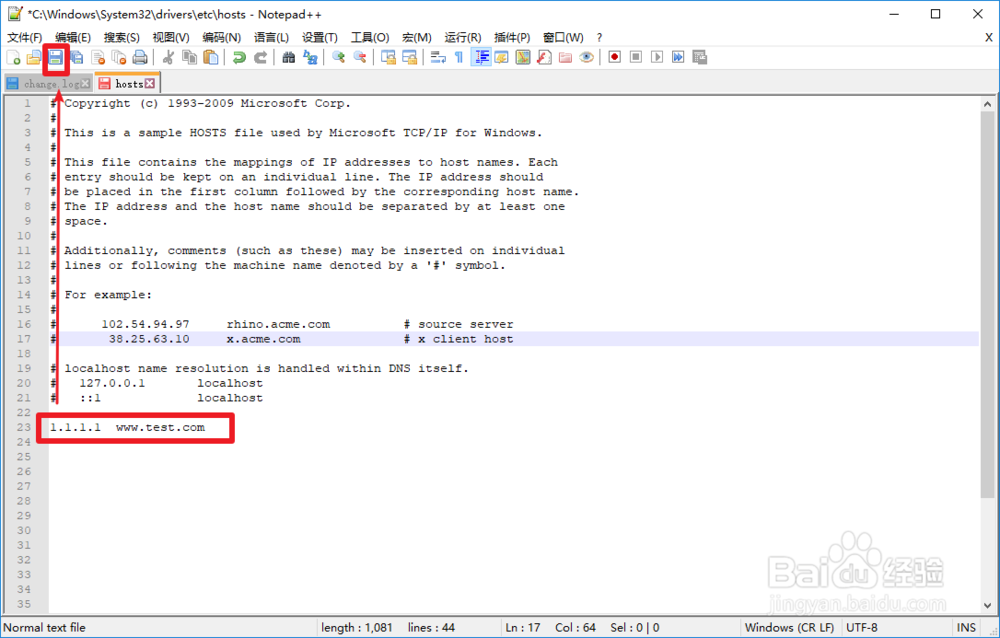Viewport: 1000px width, 638px height.
Task: Open the 工具(O) menu
Action: [370, 38]
